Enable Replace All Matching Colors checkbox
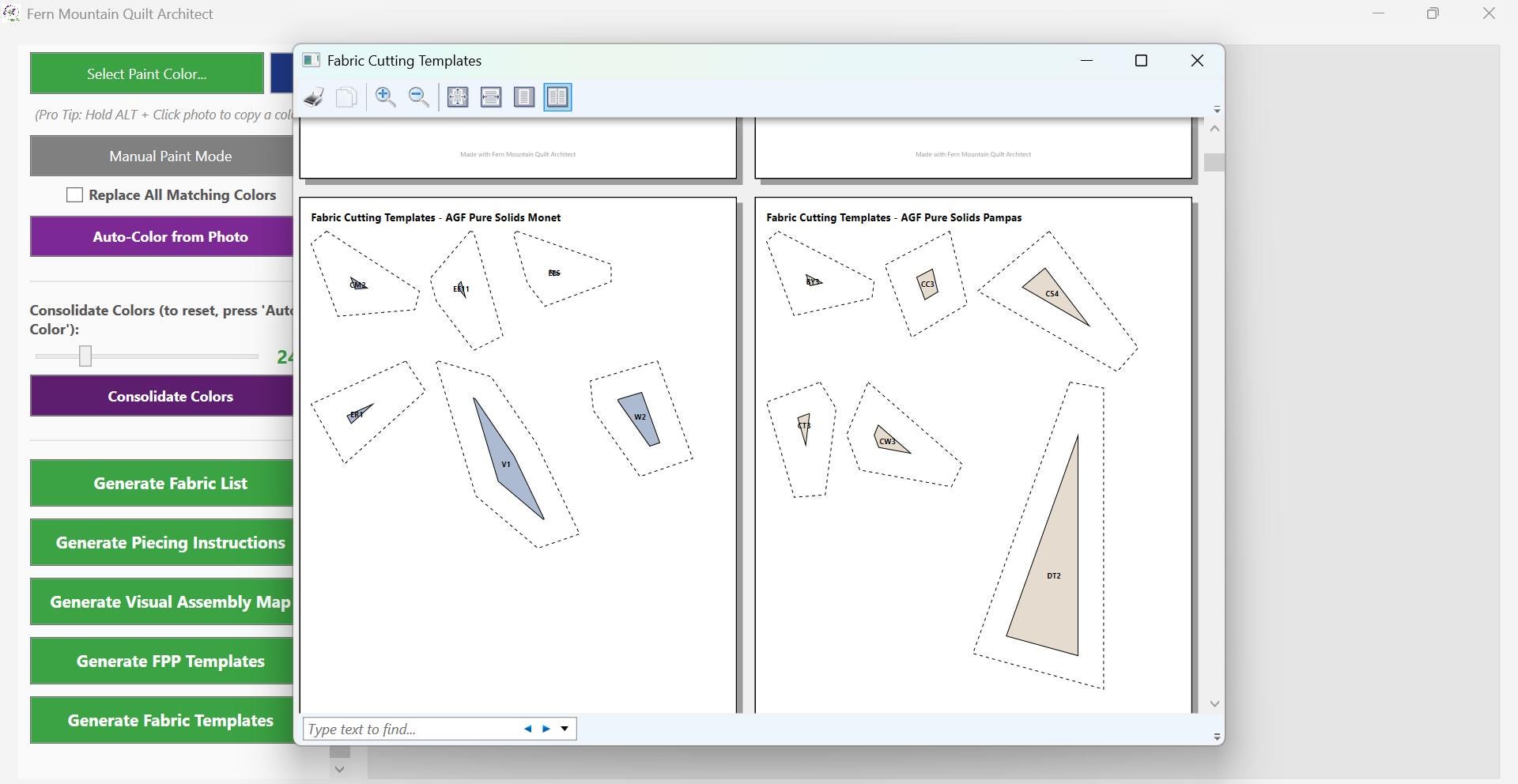 pyautogui.click(x=74, y=195)
